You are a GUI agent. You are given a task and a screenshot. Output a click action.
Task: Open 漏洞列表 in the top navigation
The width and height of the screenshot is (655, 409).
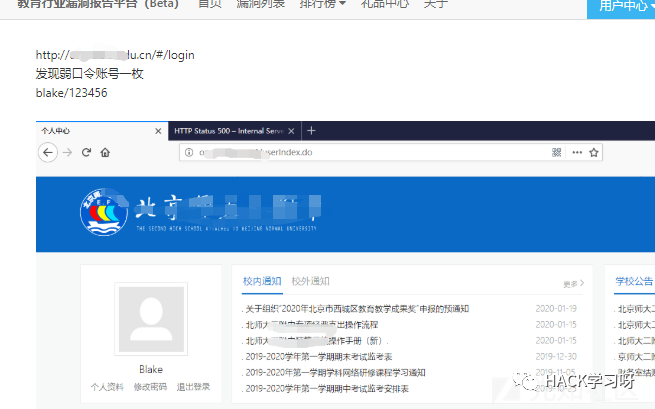point(261,4)
